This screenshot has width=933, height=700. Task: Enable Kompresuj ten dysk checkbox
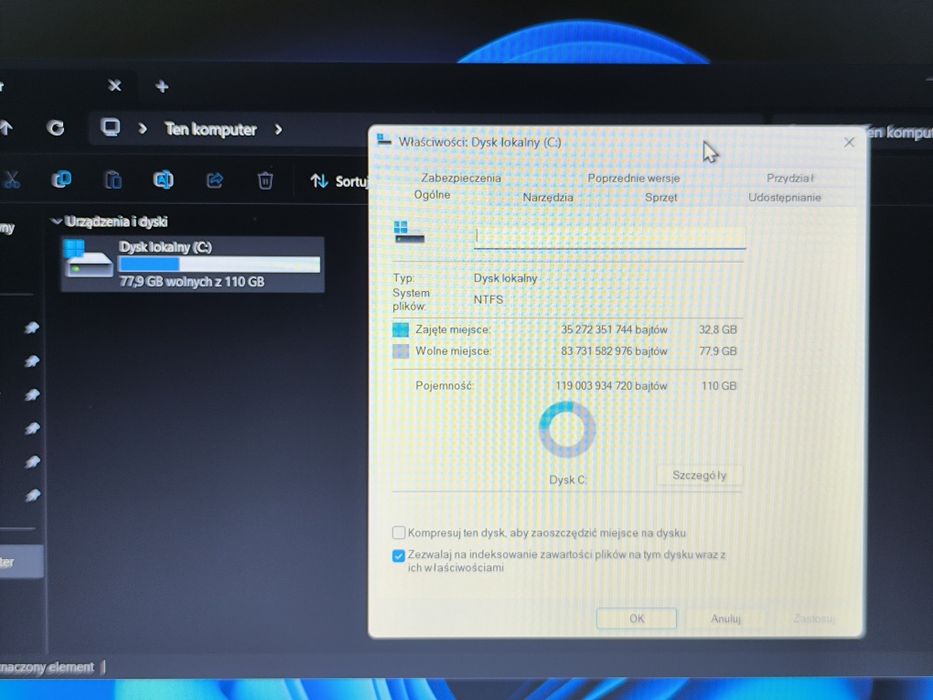[399, 532]
